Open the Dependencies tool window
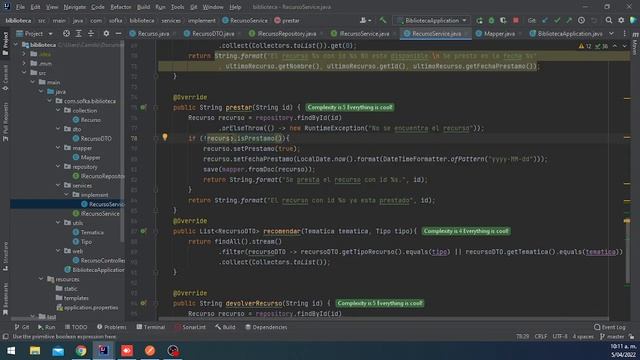Image resolution: width=640 pixels, height=360 pixels. pyautogui.click(x=266, y=327)
